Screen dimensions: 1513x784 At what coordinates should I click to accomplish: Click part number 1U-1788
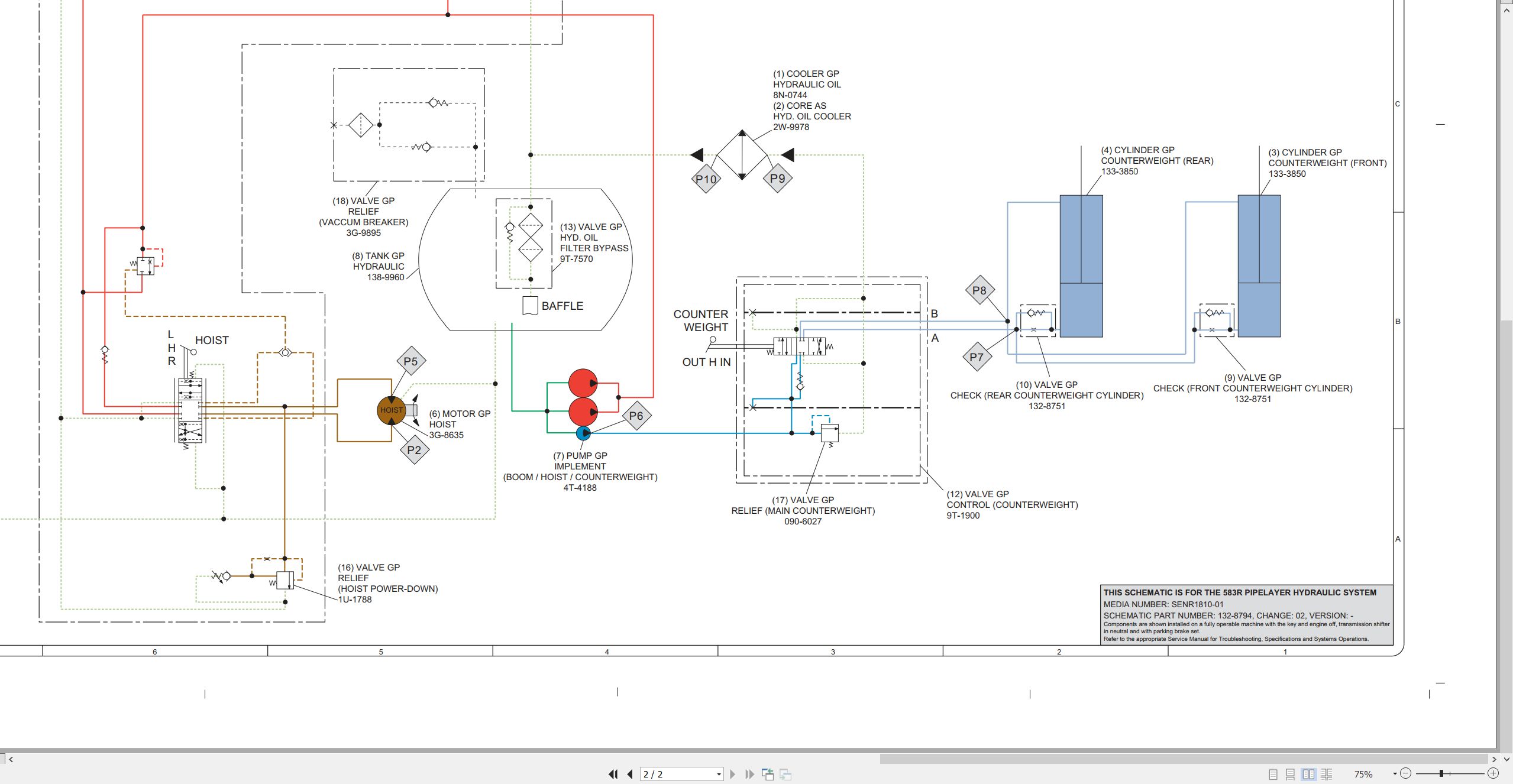tap(355, 600)
